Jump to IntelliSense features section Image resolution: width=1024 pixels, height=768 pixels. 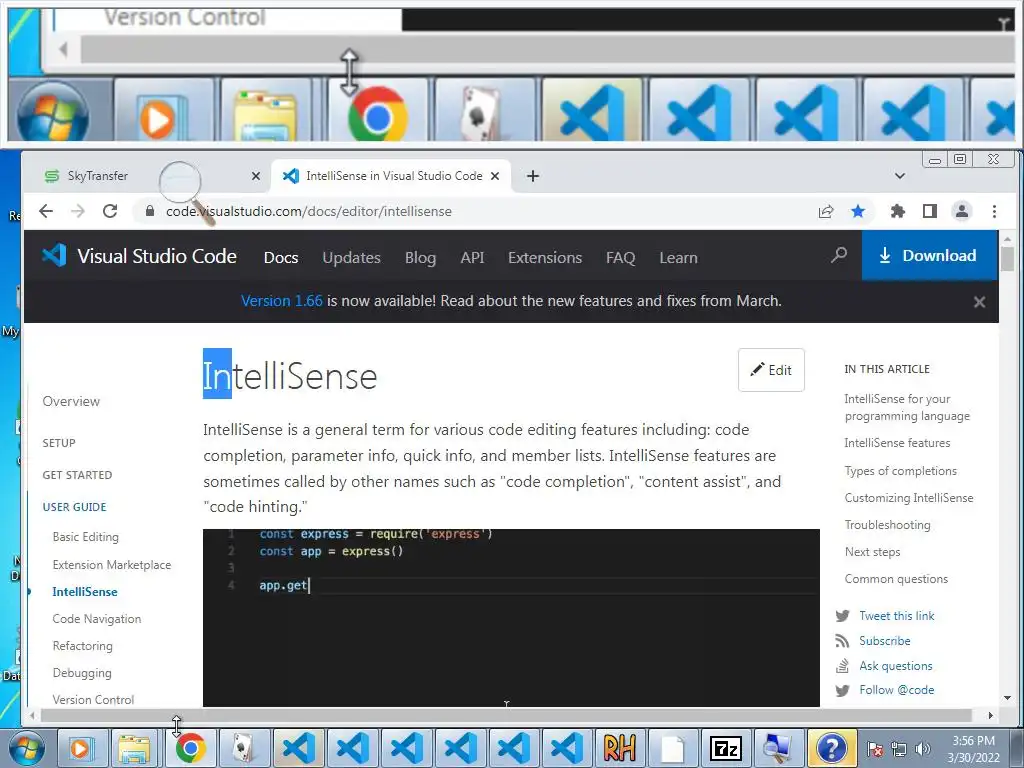(x=897, y=443)
